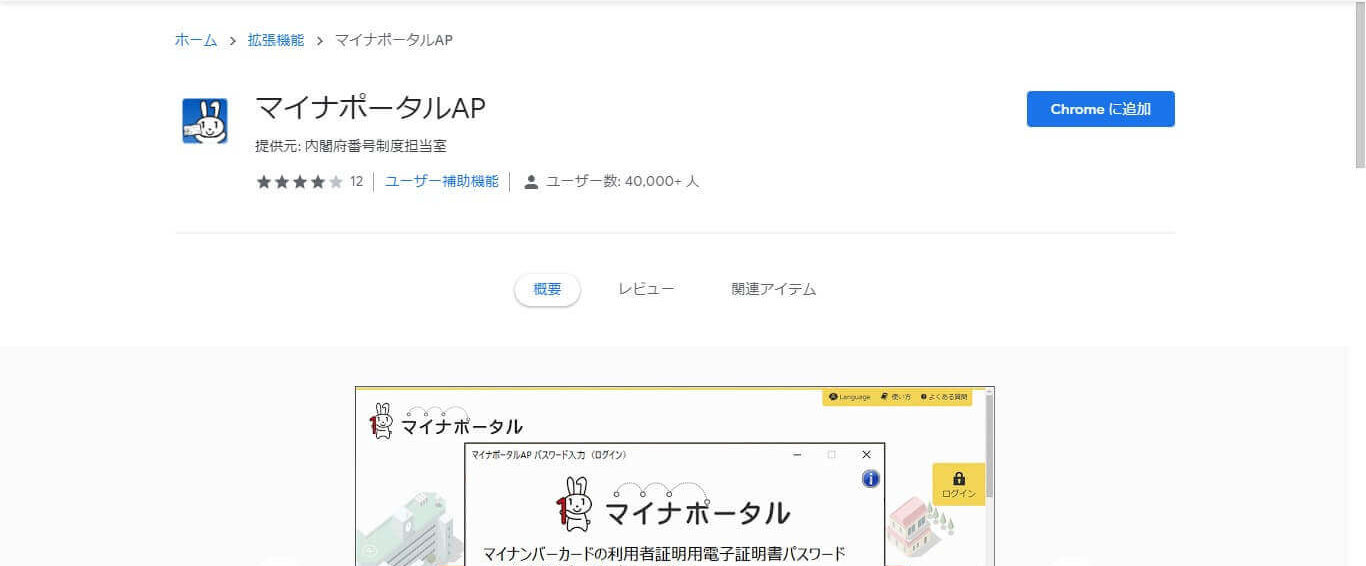Switch to the 関連アイテム tab
1366x566 pixels.
tap(773, 289)
